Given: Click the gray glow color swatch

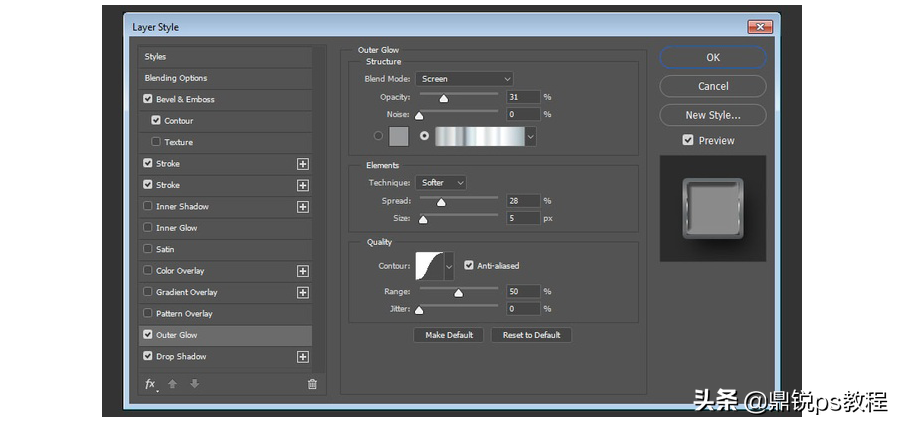Looking at the screenshot, I should (399, 137).
